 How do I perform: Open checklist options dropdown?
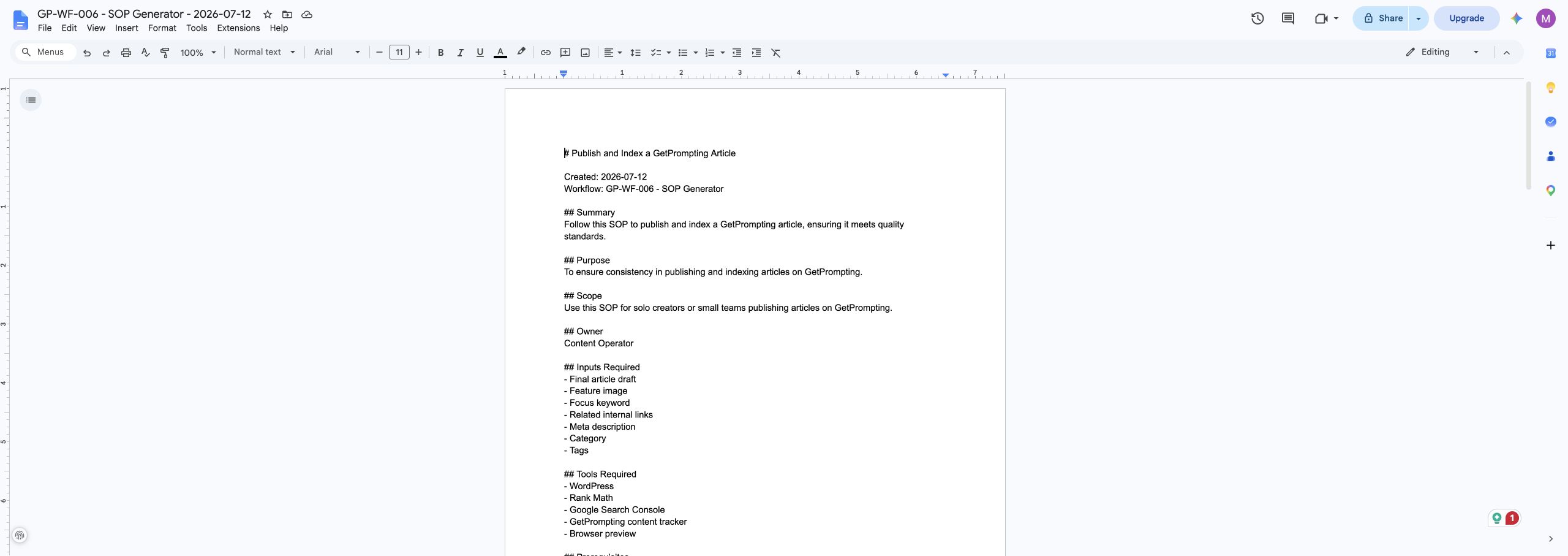(669, 53)
